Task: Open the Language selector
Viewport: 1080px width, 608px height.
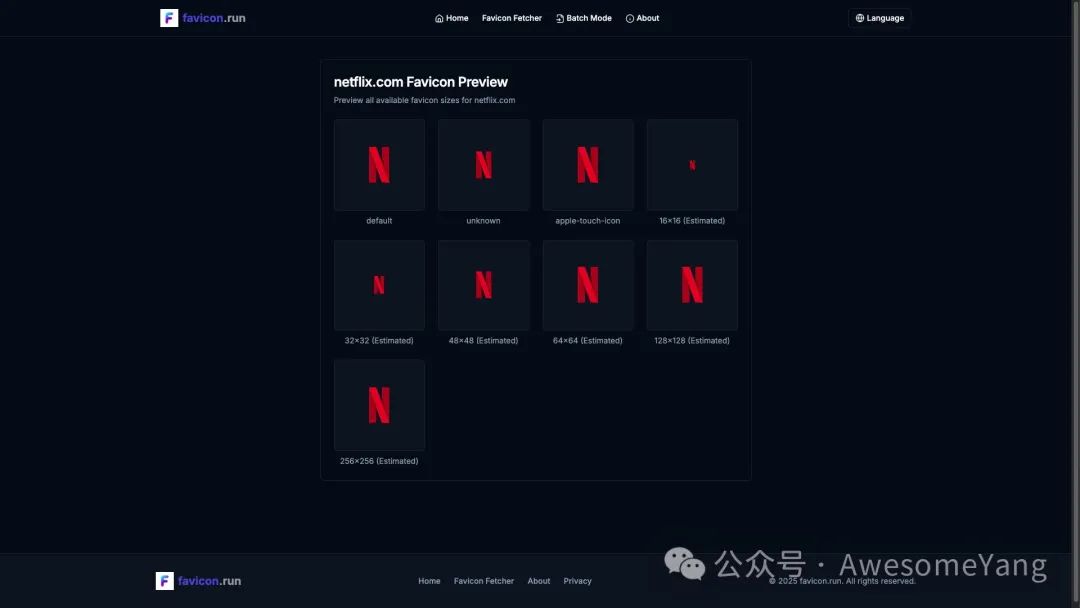Action: [880, 18]
